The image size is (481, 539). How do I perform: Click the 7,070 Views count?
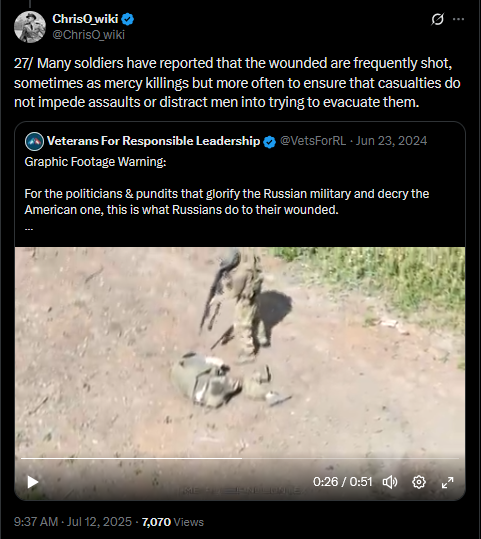[173, 522]
